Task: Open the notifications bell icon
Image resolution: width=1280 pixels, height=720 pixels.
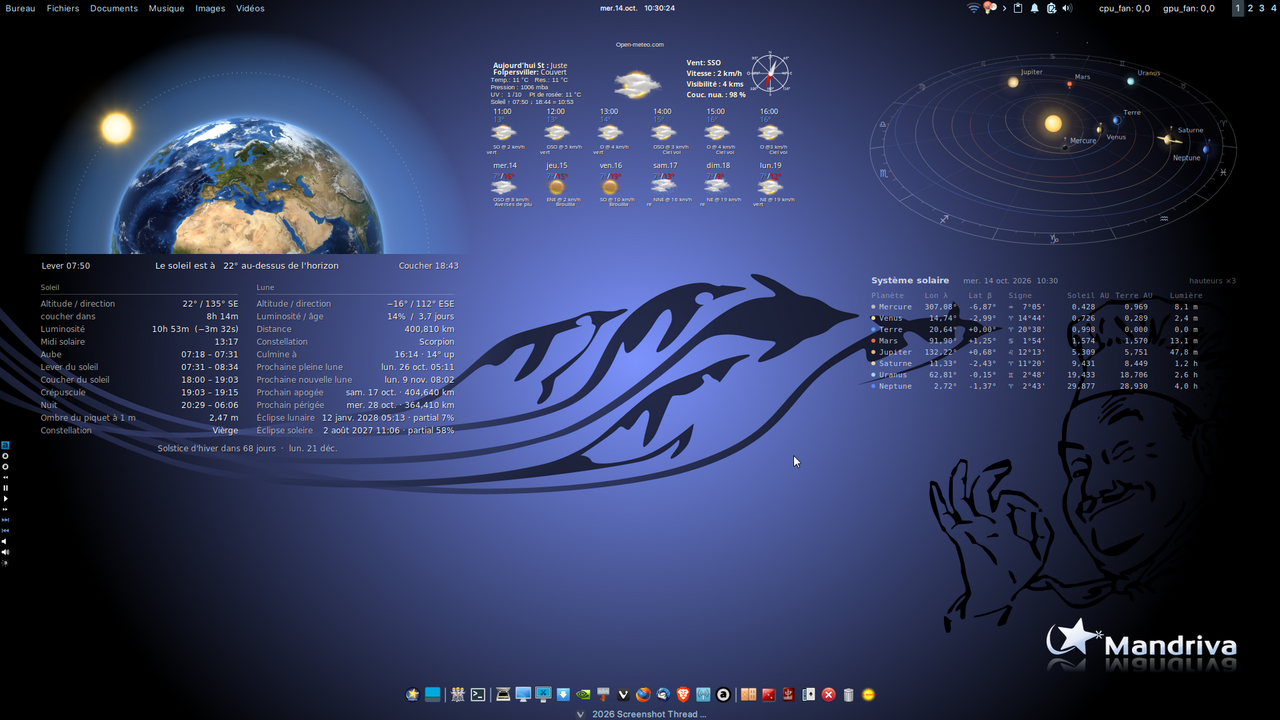Action: (1034, 8)
